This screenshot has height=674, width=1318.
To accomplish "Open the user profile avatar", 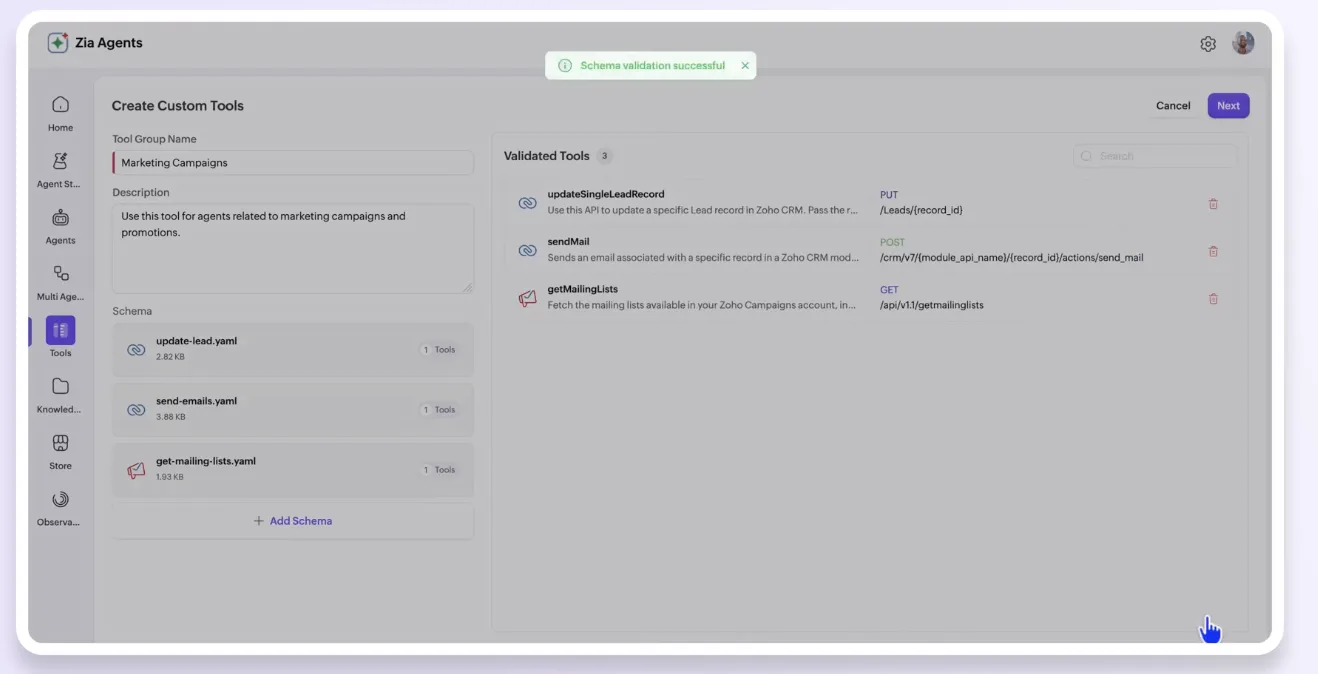I will coord(1243,43).
